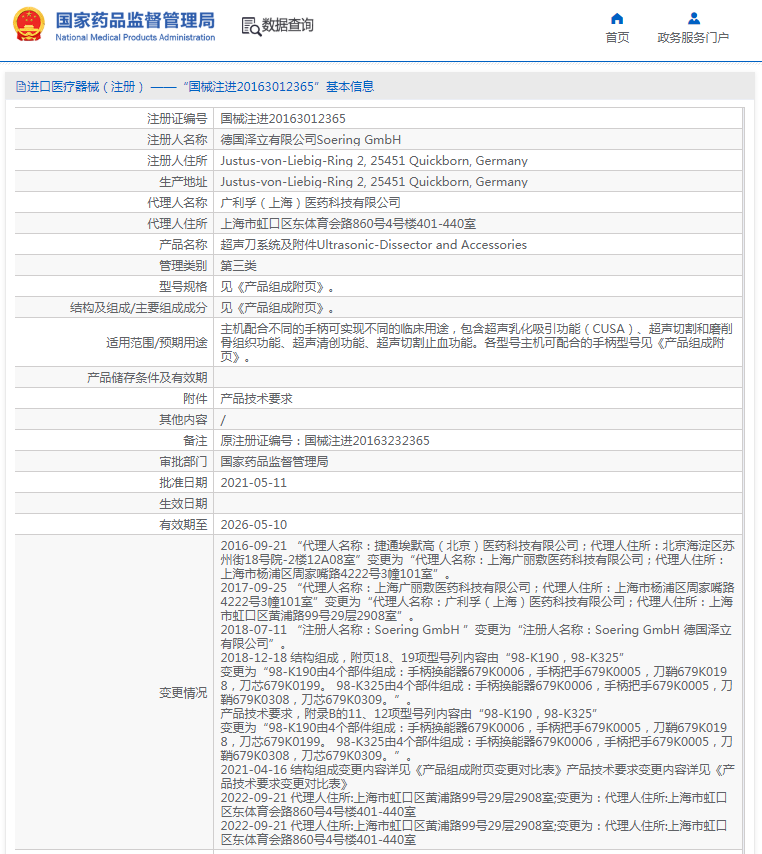Click the 基本信息 section heading
Viewport: 762px width, 854px height.
pyautogui.click(x=350, y=87)
